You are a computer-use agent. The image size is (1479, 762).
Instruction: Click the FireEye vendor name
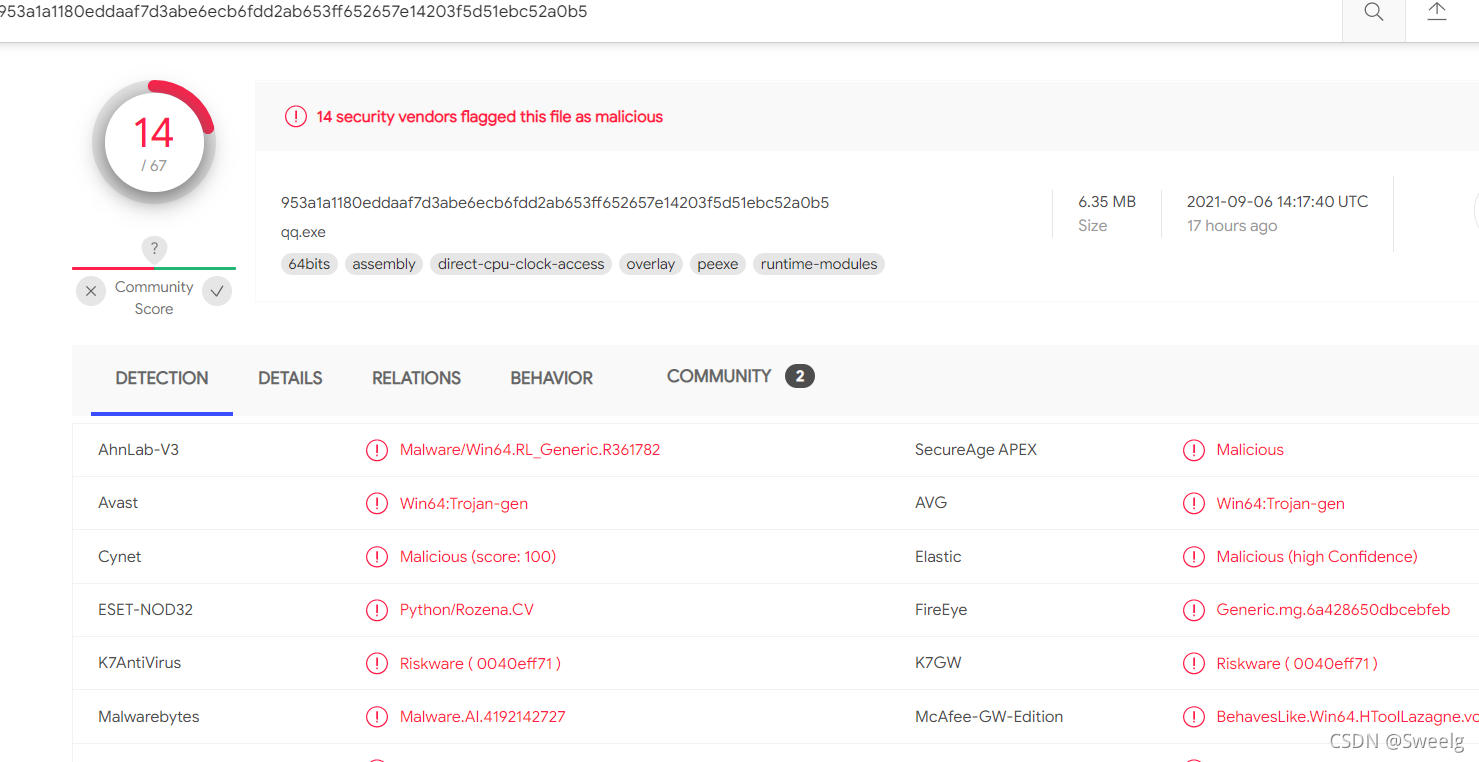coord(941,609)
